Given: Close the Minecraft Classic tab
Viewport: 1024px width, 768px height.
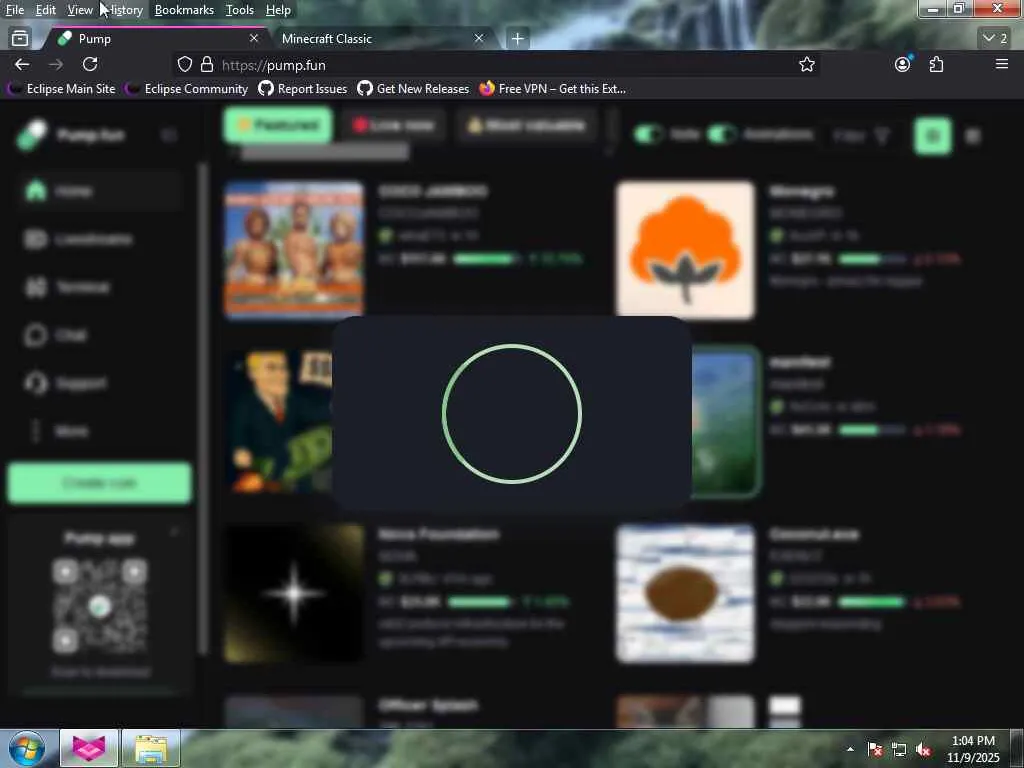Looking at the screenshot, I should [x=479, y=39].
